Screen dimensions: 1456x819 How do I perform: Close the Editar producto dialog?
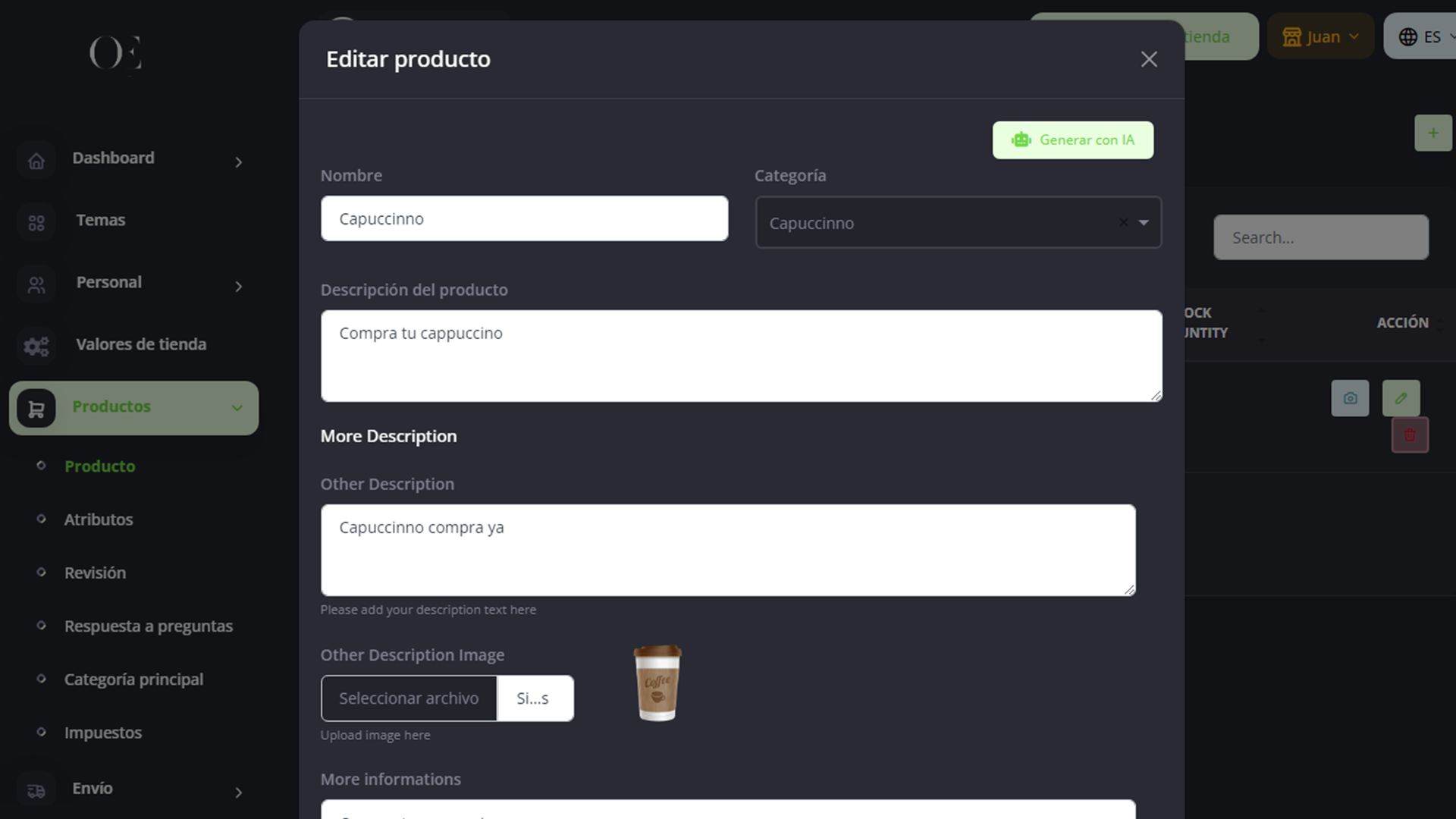click(1149, 59)
